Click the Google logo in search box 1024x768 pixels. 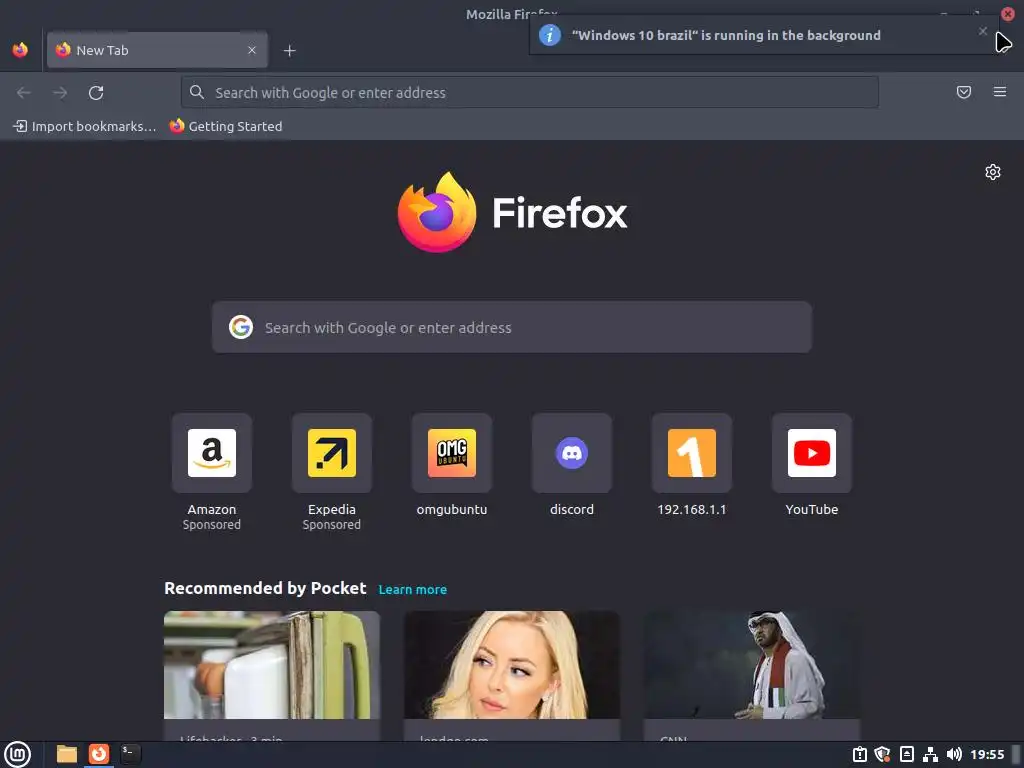click(x=241, y=327)
